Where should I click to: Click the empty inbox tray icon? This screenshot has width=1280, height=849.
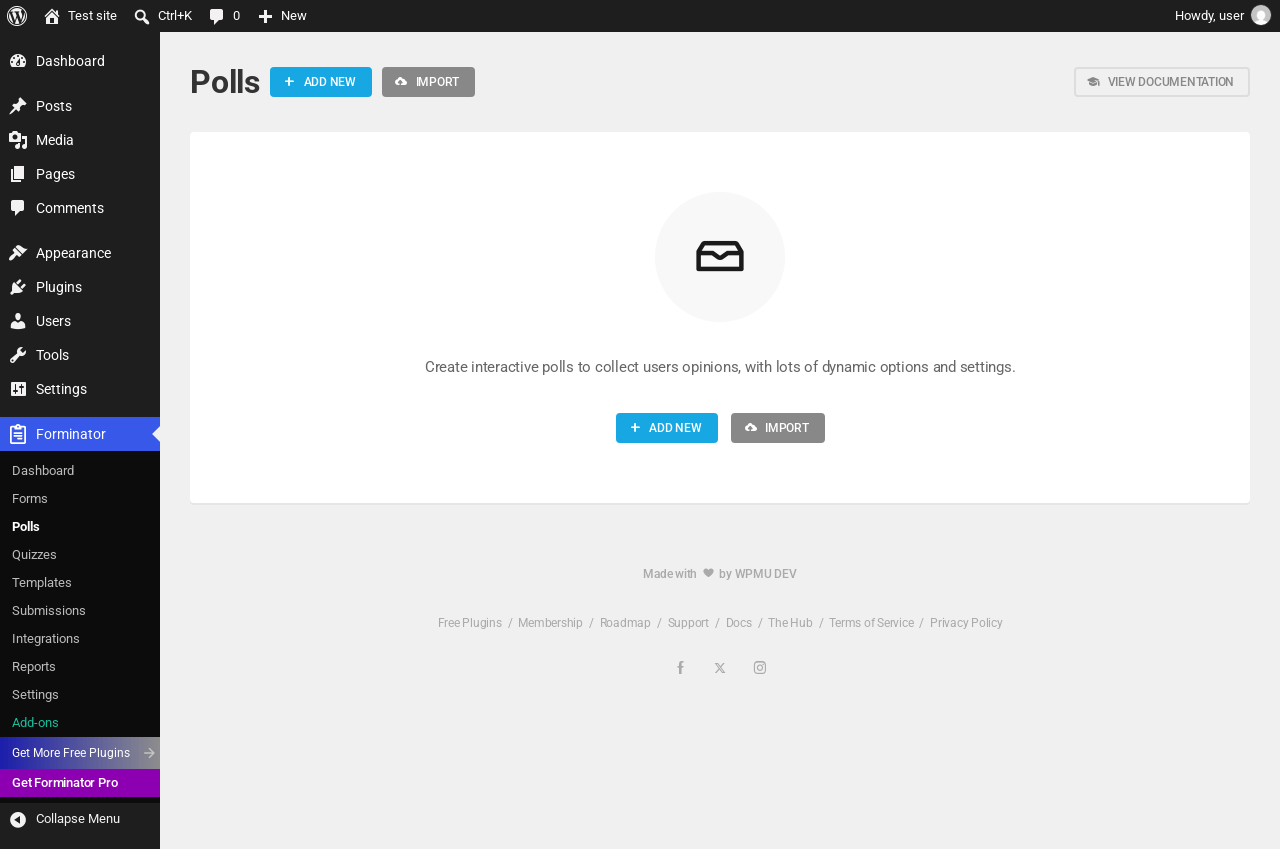(x=720, y=257)
